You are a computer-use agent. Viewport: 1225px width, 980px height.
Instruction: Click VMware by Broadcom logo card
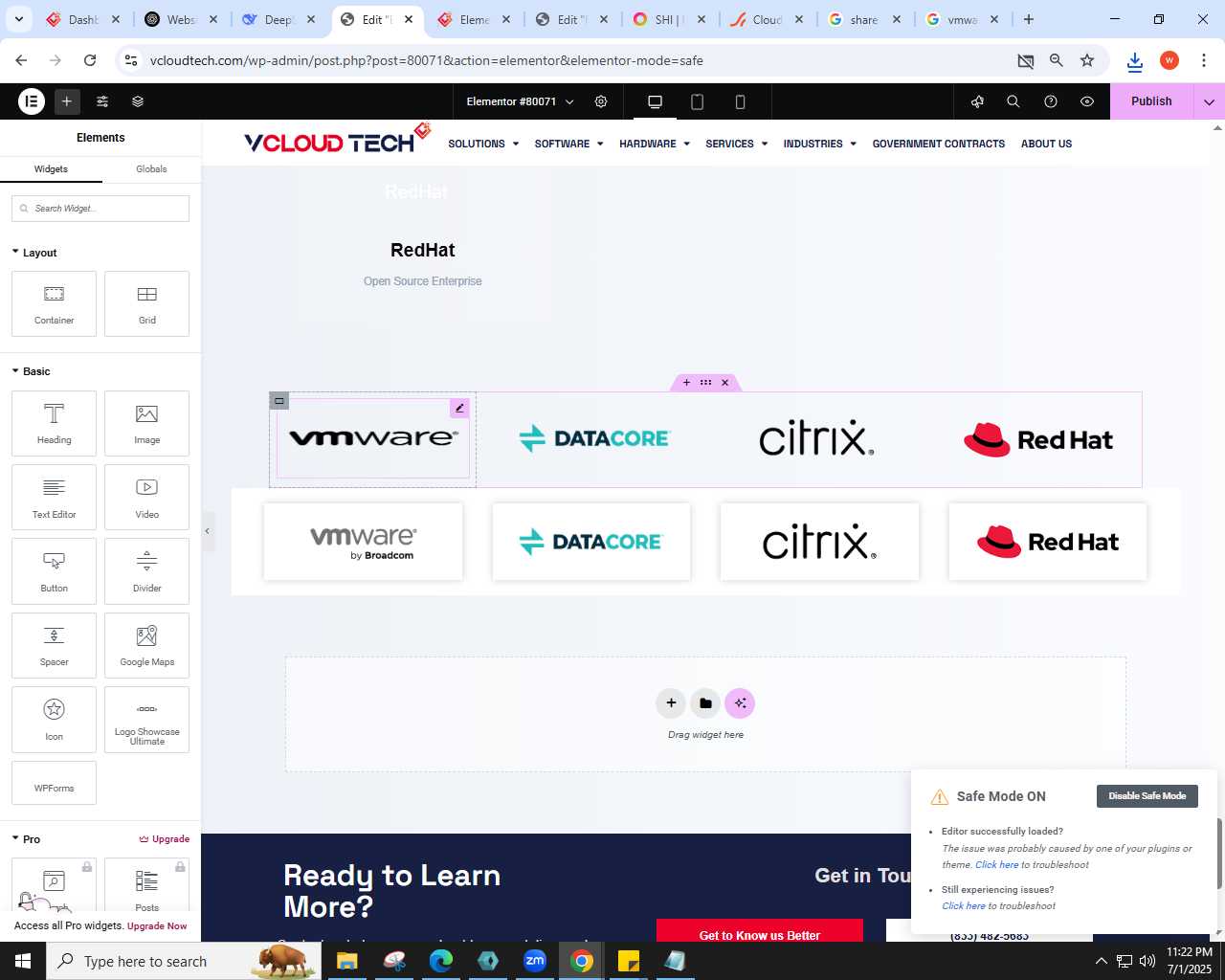point(363,542)
